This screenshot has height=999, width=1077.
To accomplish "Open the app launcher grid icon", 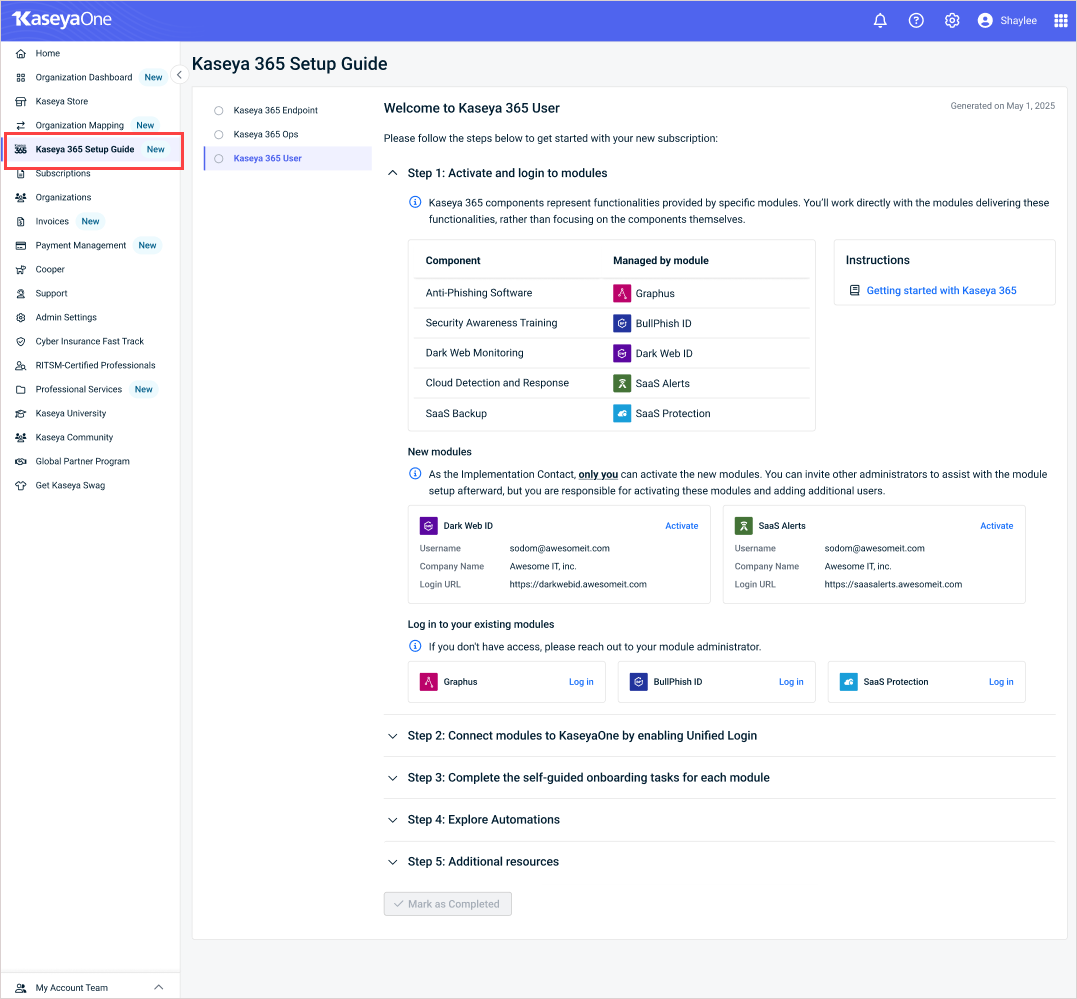I will (1061, 21).
